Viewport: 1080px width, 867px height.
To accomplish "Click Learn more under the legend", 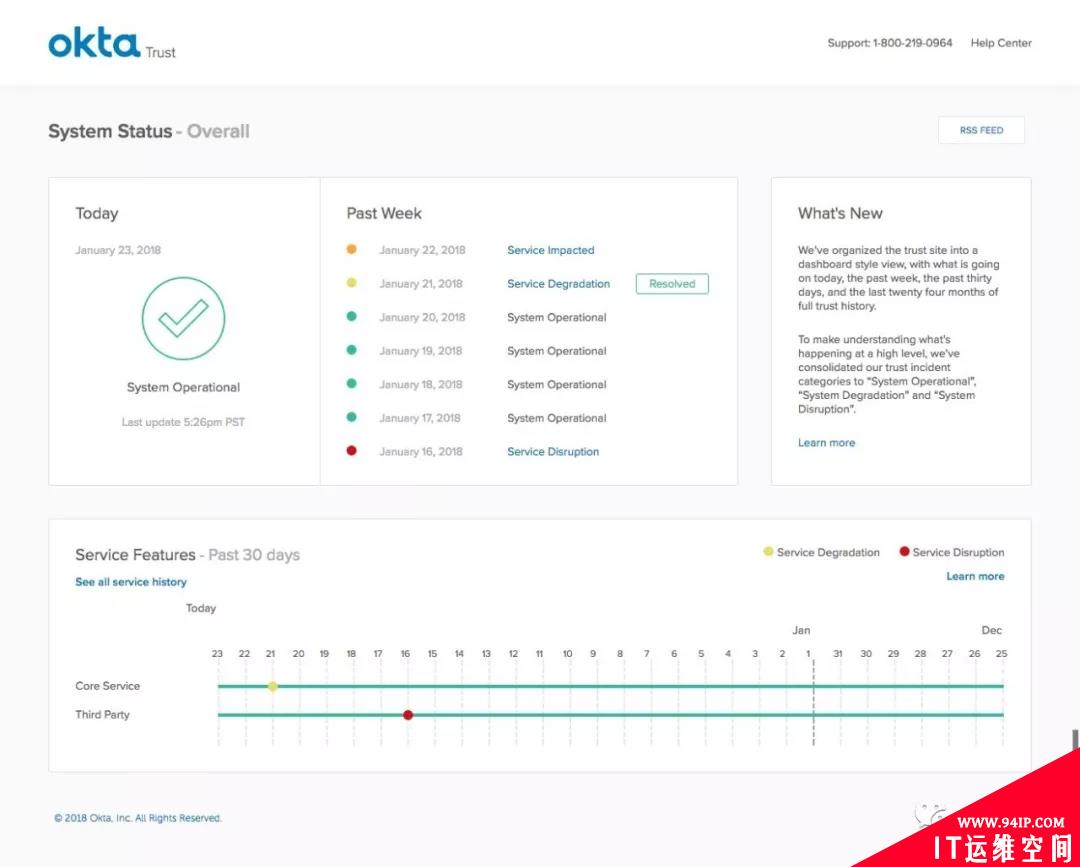I will tap(975, 576).
